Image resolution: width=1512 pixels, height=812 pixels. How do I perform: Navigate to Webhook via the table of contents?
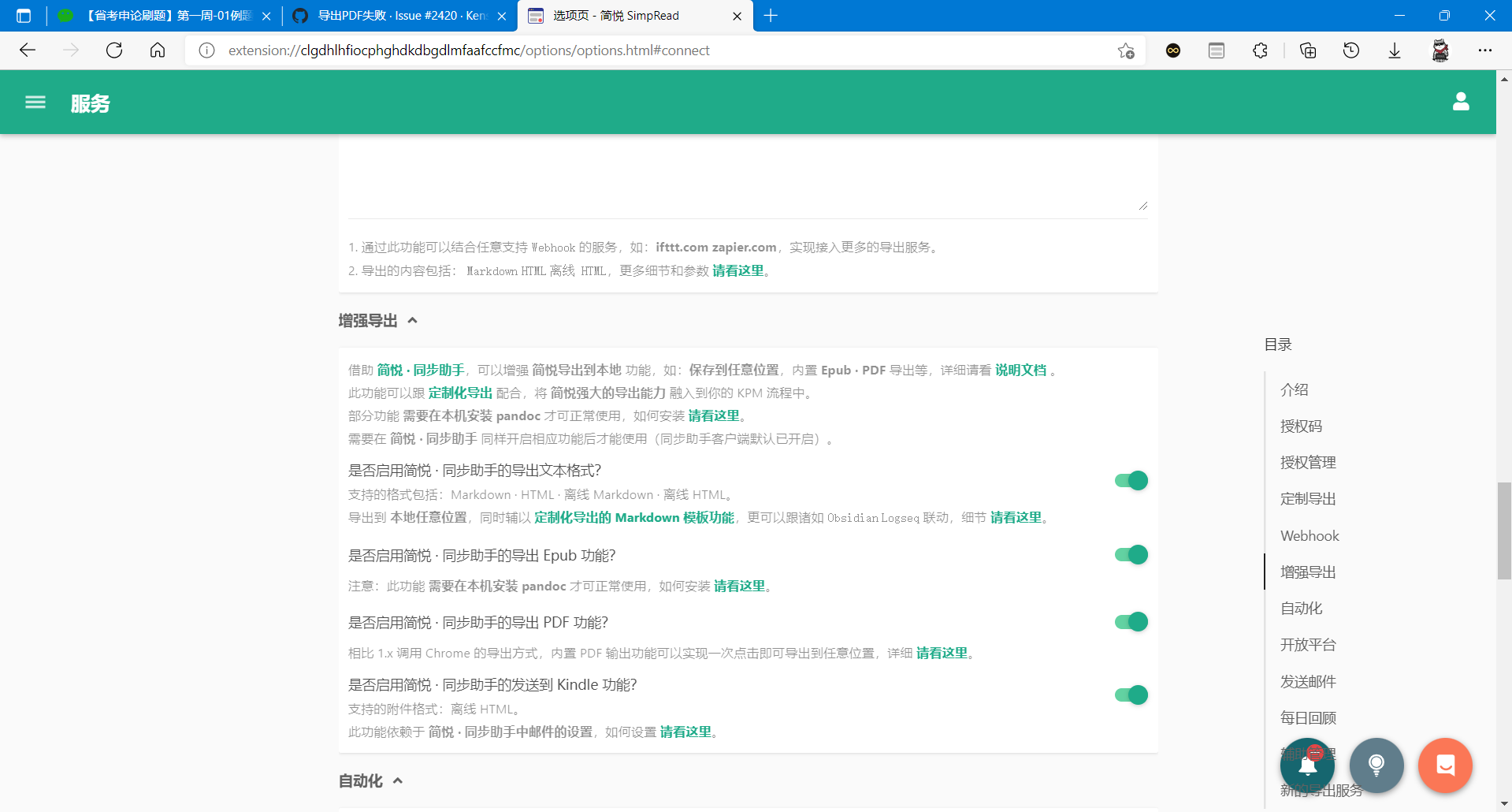[x=1309, y=535]
